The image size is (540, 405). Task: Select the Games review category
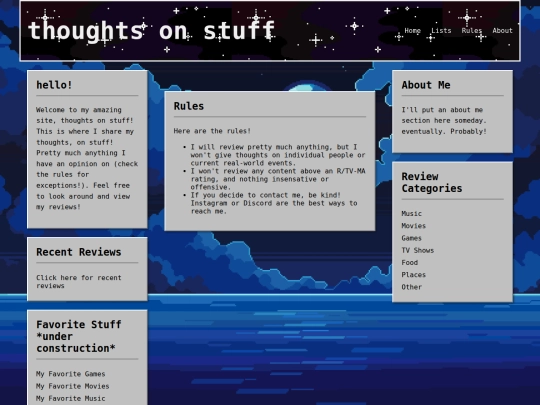pos(411,238)
